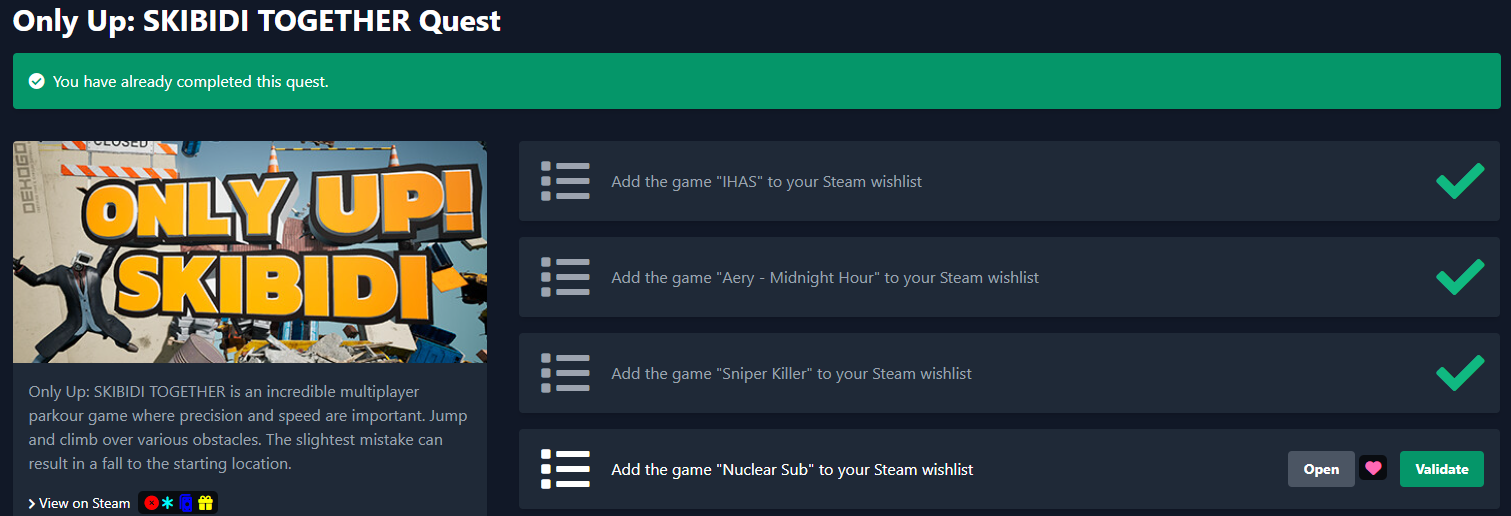Image resolution: width=1511 pixels, height=516 pixels.
Task: Click the check icon in the completed banner
Action: tap(37, 81)
